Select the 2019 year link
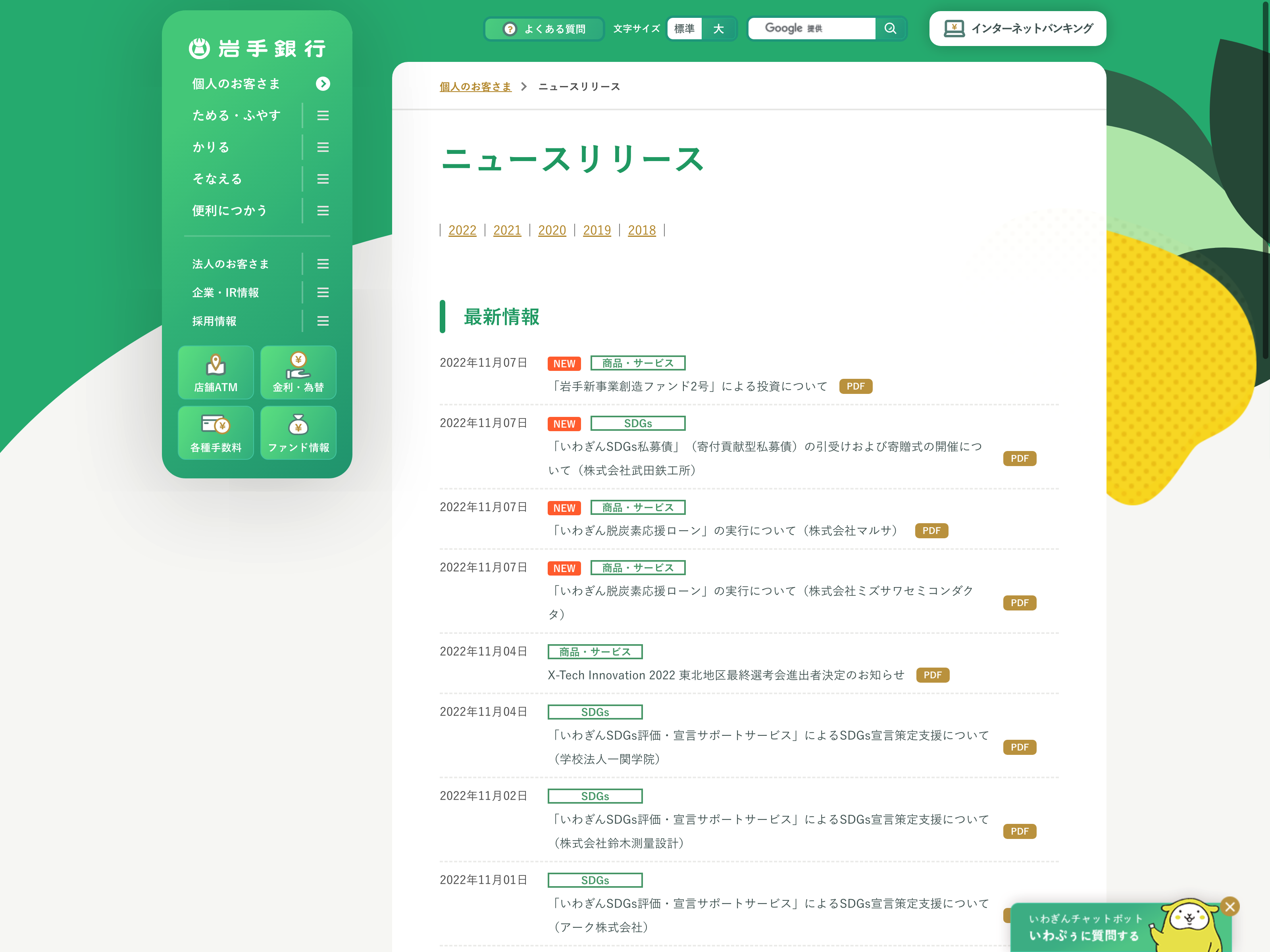This screenshot has width=1270, height=952. [597, 231]
